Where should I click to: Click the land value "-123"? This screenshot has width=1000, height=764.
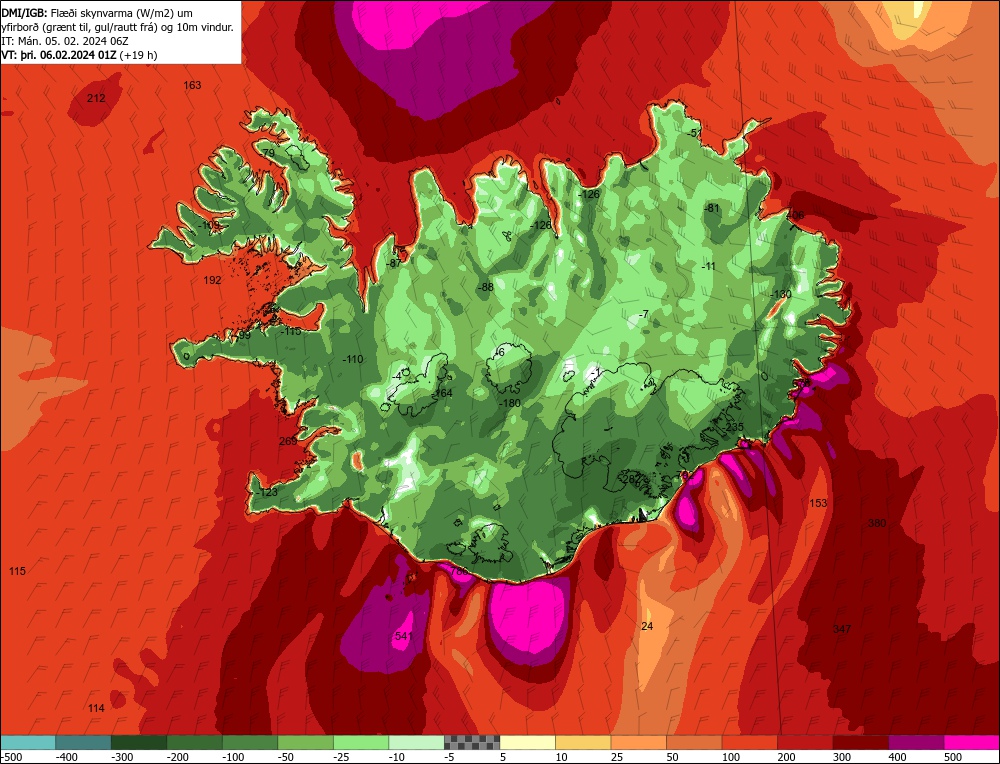click(x=267, y=492)
